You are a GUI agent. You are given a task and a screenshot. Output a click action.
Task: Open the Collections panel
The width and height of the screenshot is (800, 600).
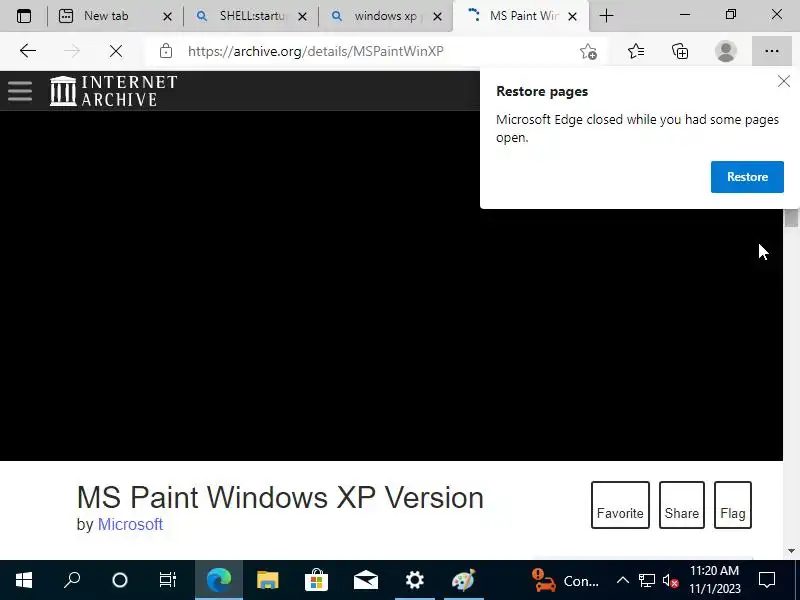pos(680,52)
